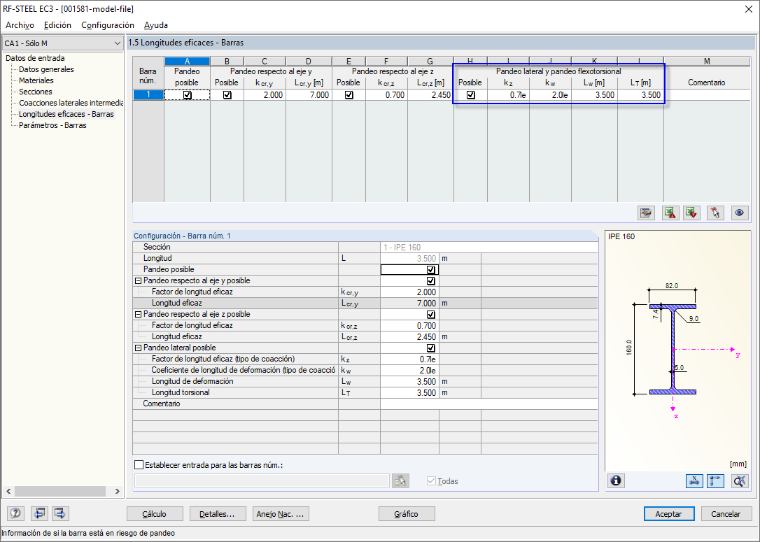760x542 pixels.
Task: Click table cell L cr,y value 7.000
Action: (x=309, y=95)
